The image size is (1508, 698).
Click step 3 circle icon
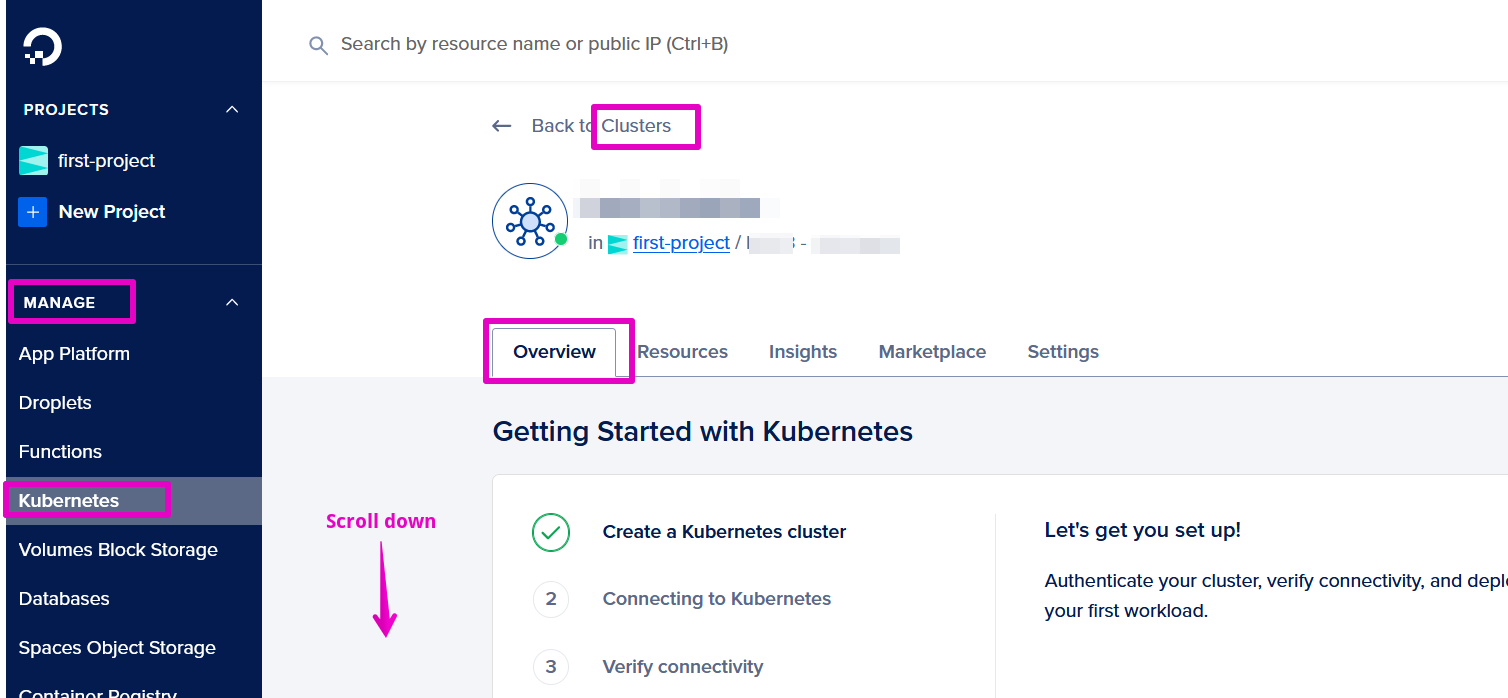pyautogui.click(x=551, y=667)
